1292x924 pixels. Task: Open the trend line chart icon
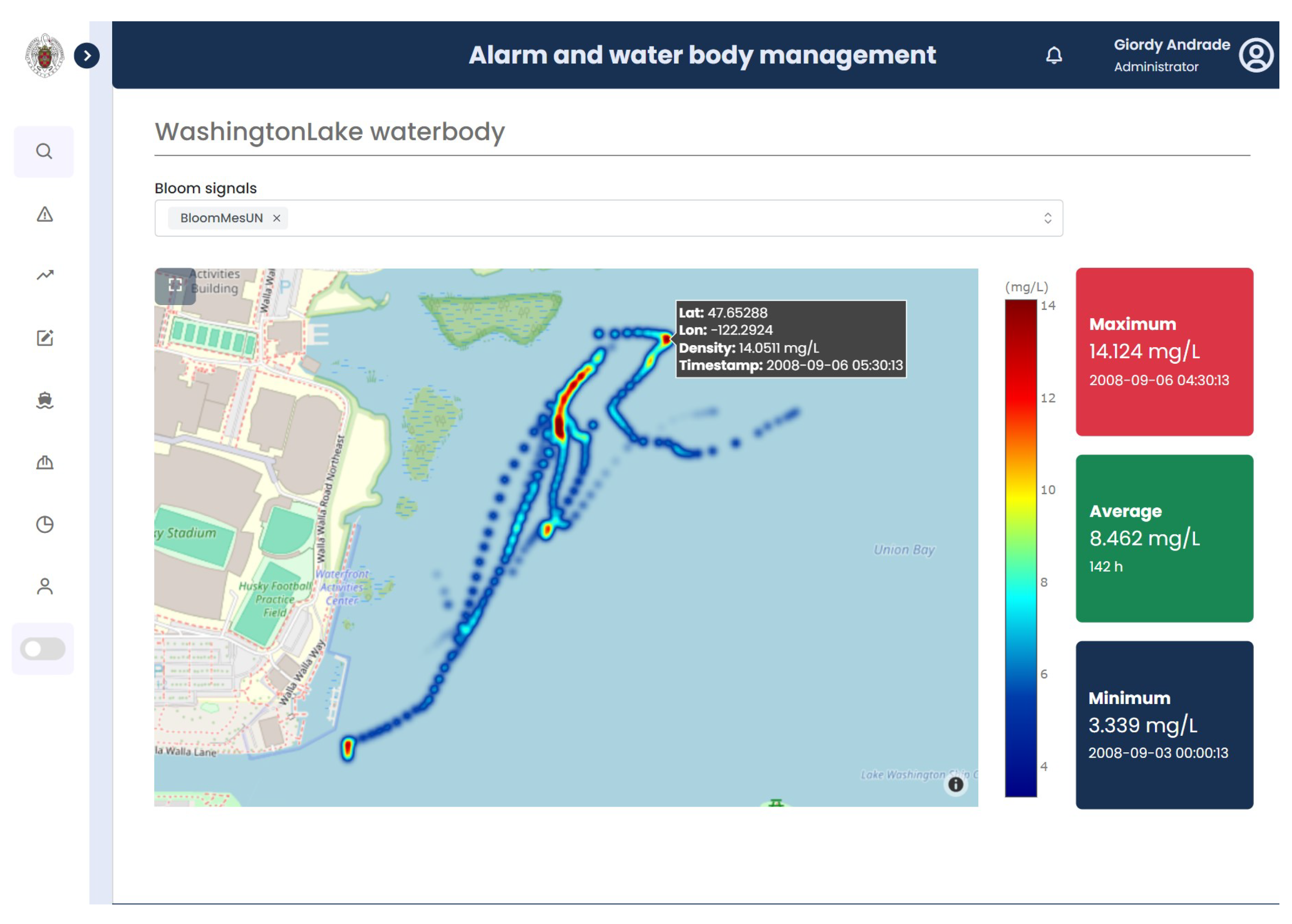click(44, 276)
